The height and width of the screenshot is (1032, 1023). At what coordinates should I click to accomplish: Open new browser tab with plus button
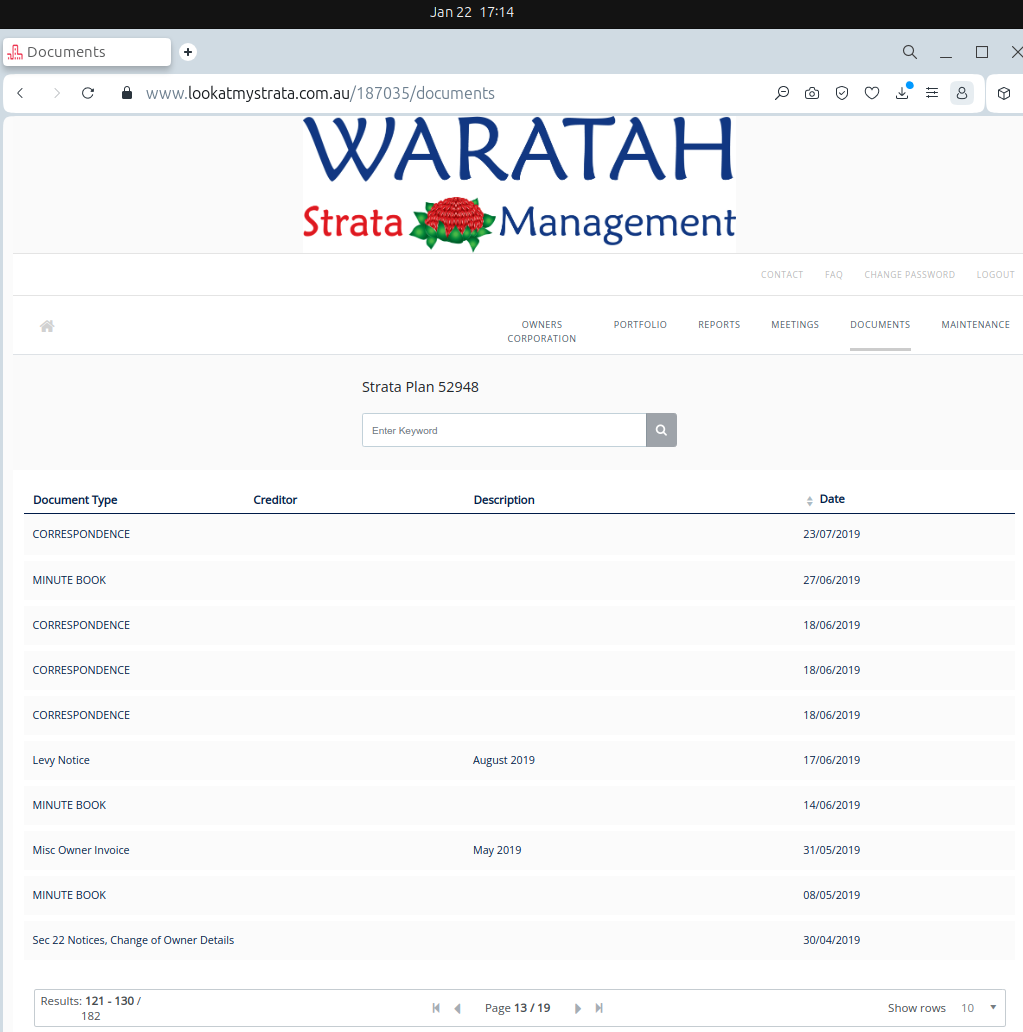(188, 51)
